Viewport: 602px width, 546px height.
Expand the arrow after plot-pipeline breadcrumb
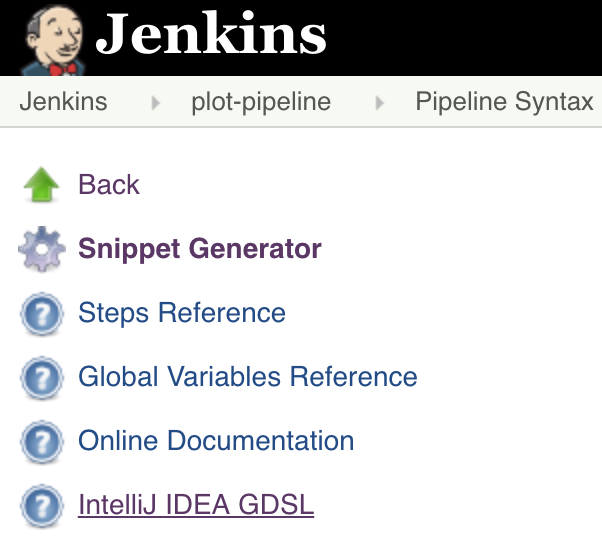click(x=379, y=103)
